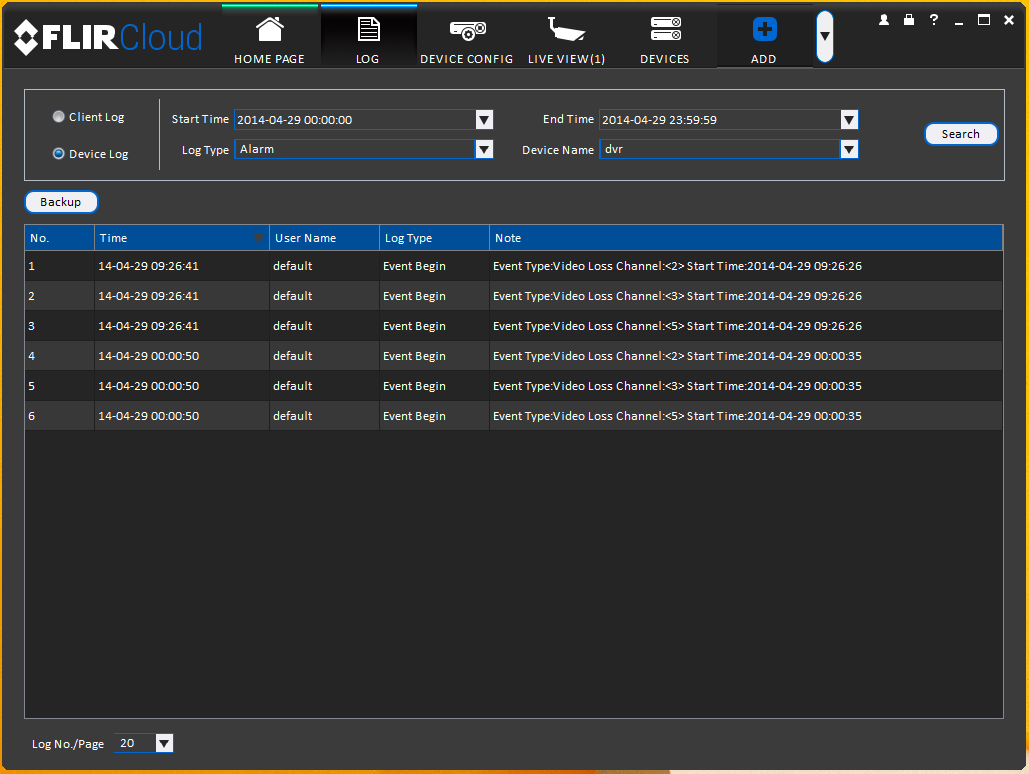The height and width of the screenshot is (774, 1029).
Task: Sort by the Time column header
Action: pos(182,238)
